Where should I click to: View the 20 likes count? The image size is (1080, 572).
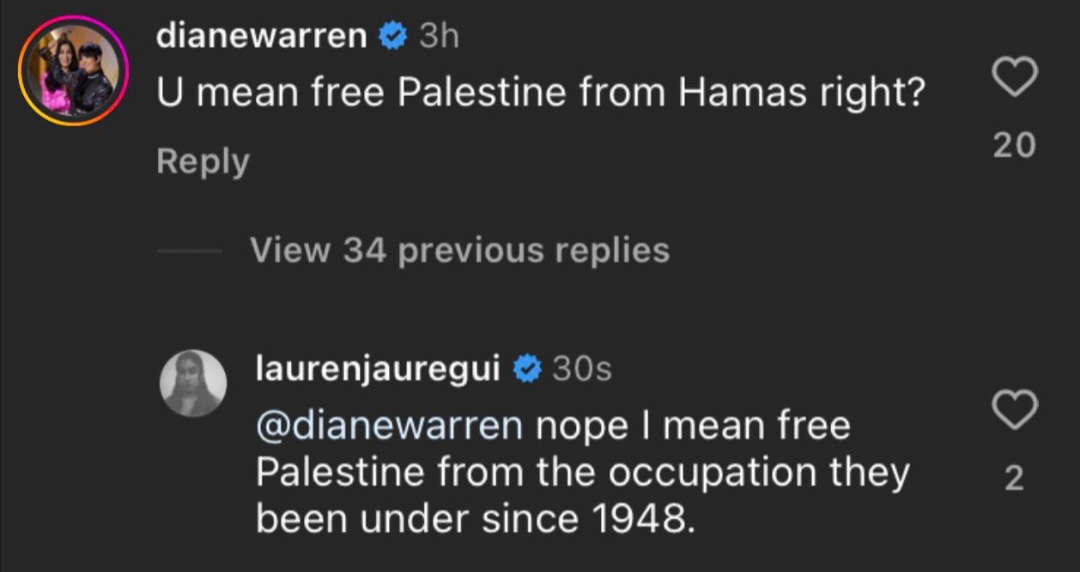1015,145
